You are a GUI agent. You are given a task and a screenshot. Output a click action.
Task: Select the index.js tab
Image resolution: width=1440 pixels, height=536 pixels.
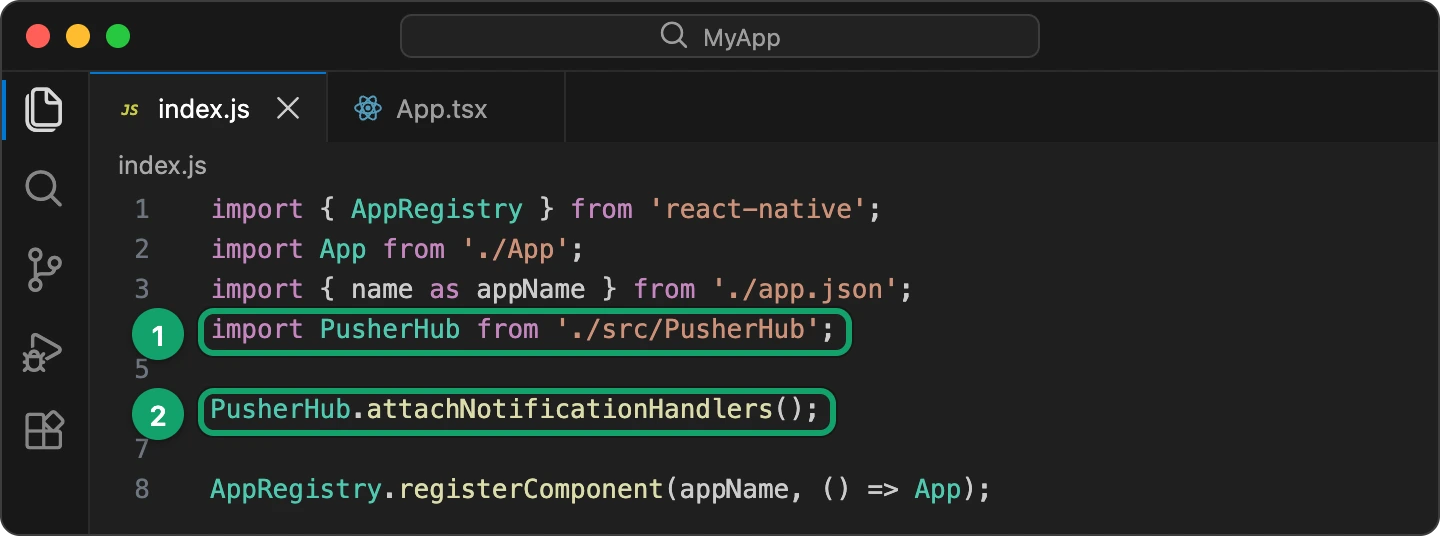[x=208, y=108]
